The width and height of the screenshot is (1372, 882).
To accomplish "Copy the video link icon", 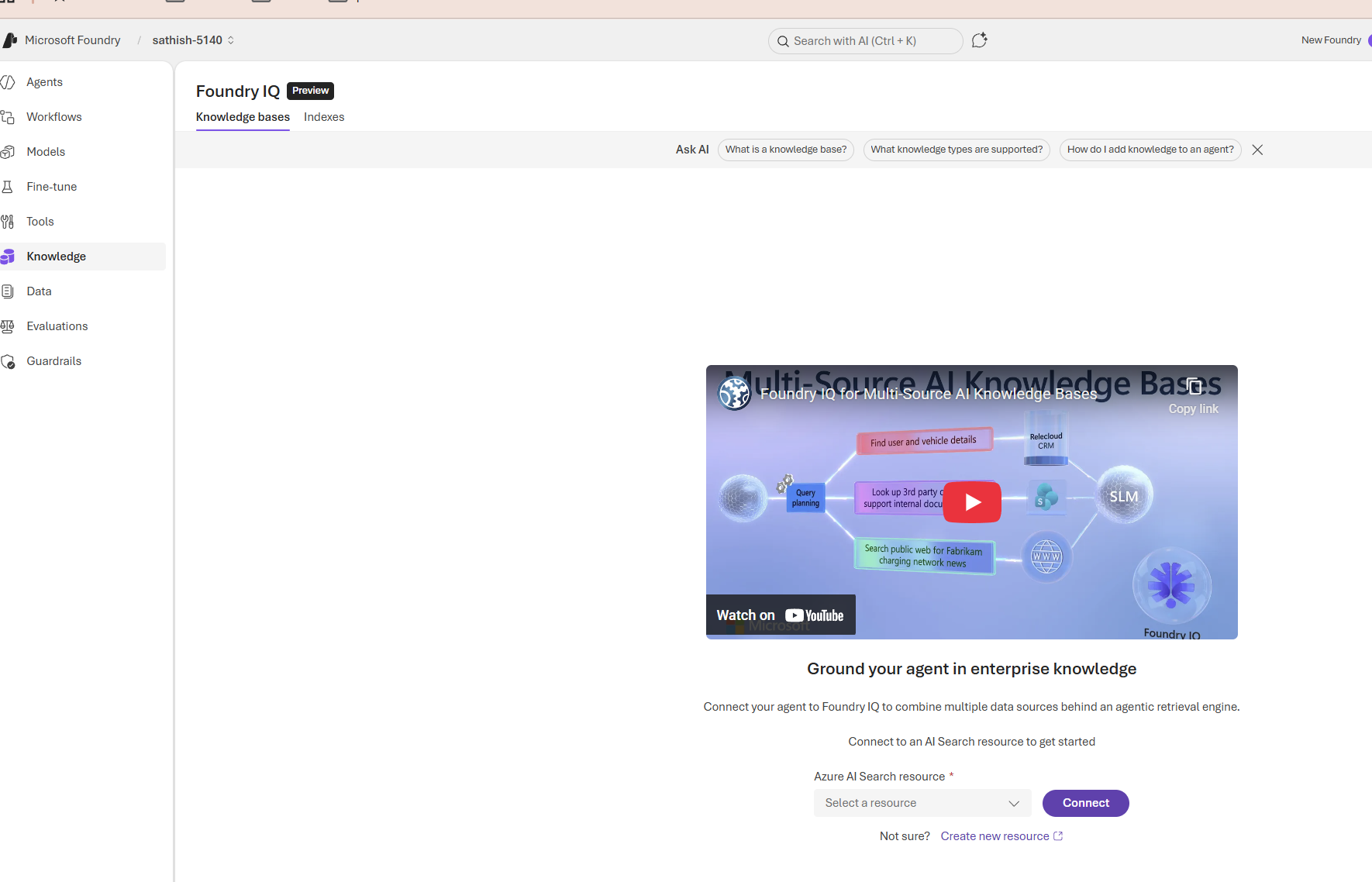I will click(x=1194, y=387).
